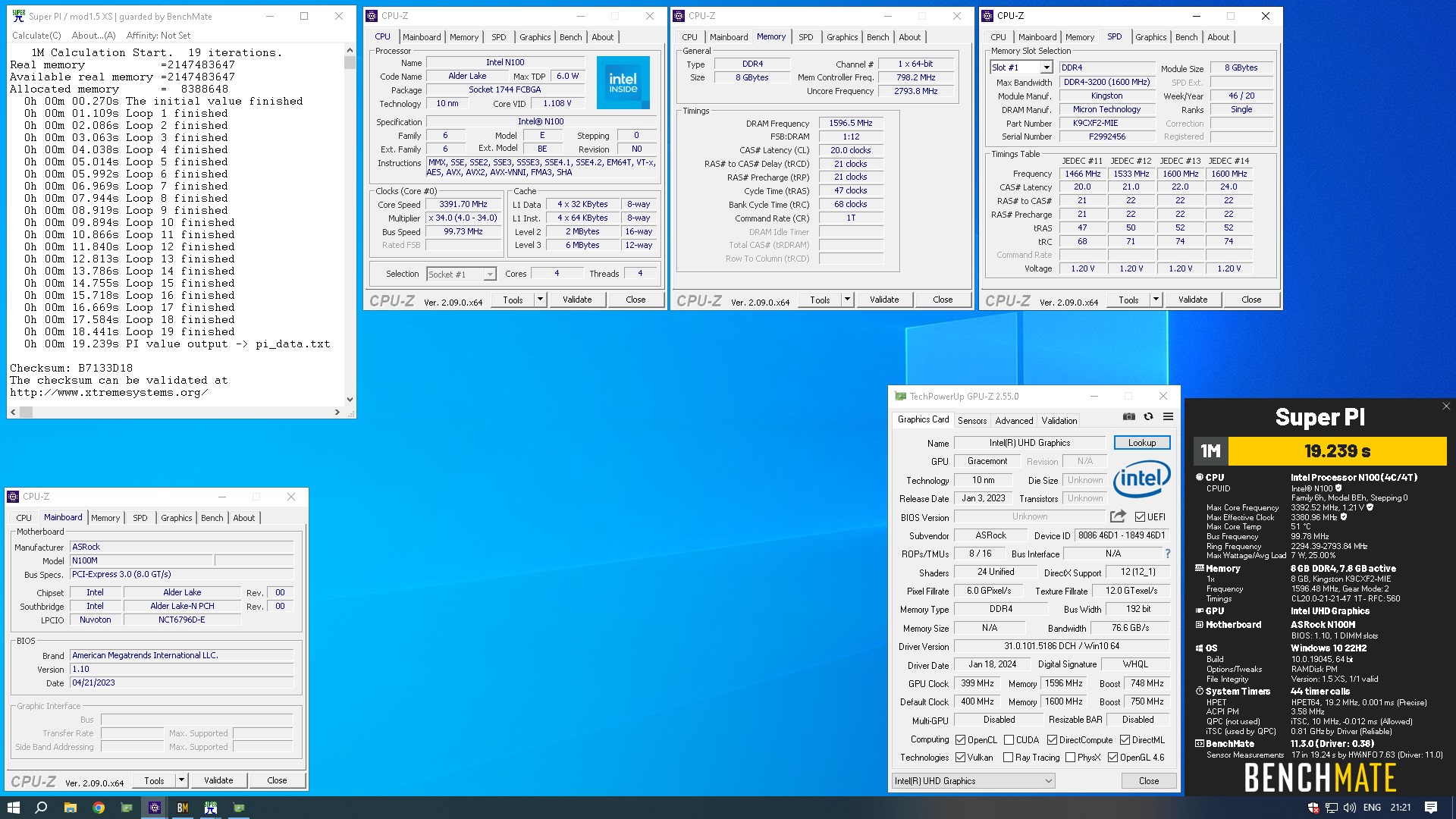This screenshot has height=819, width=1456.
Task: Click Close button in GPU-Z window
Action: coord(1149,781)
